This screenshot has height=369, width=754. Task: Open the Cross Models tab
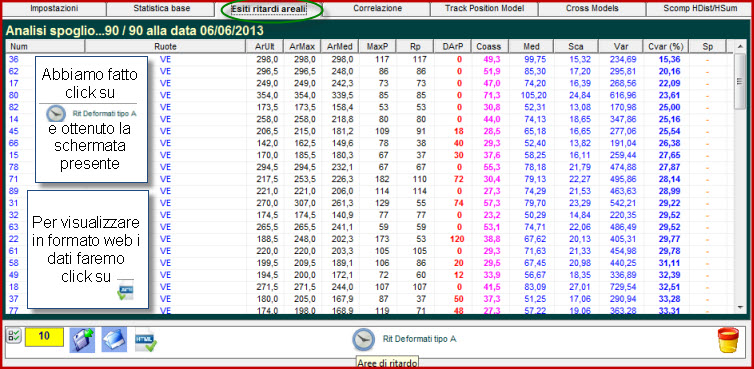(x=592, y=8)
